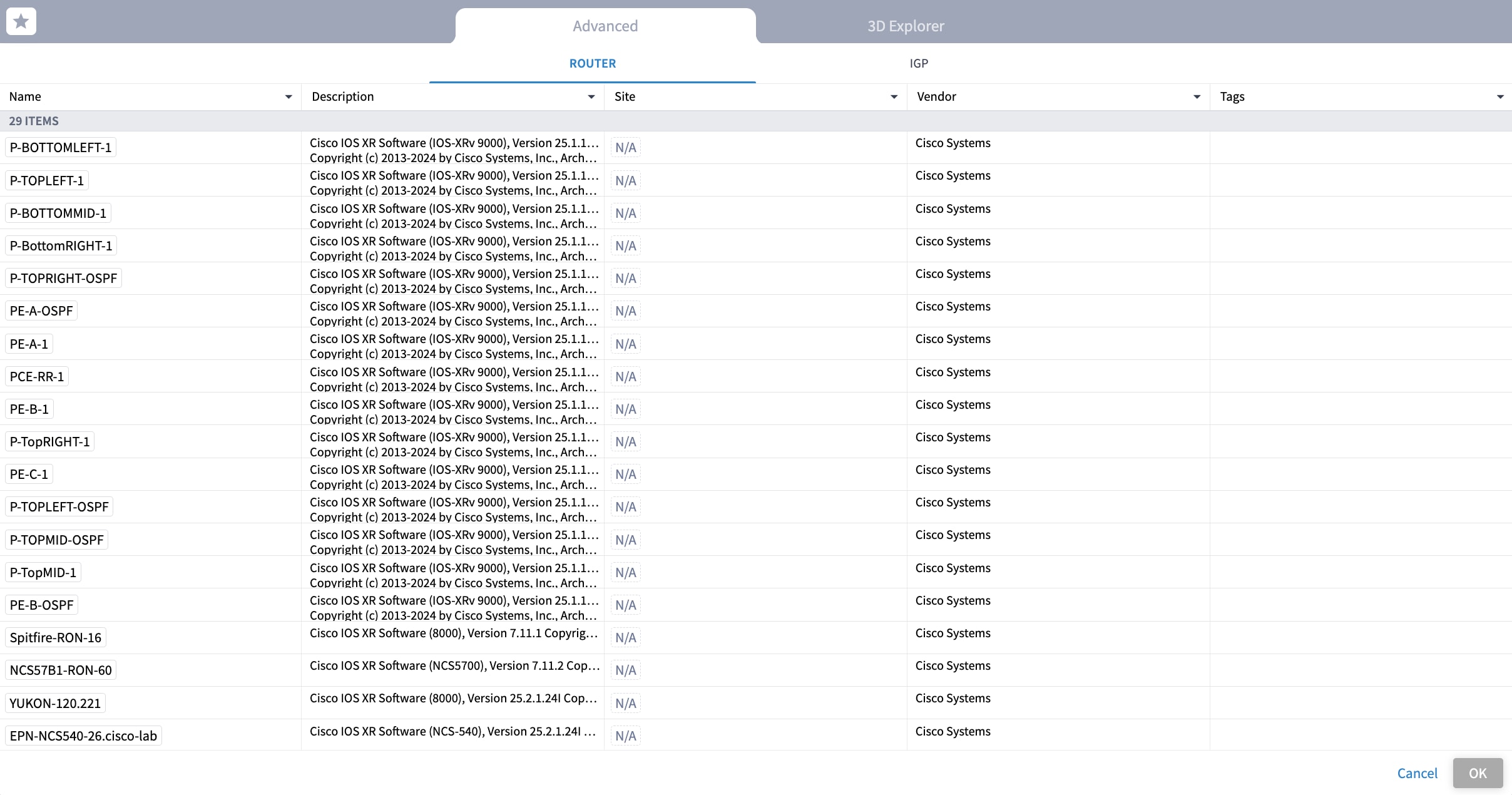Click Spitfire-RON-16 description text
1512x795 pixels.
(x=454, y=633)
